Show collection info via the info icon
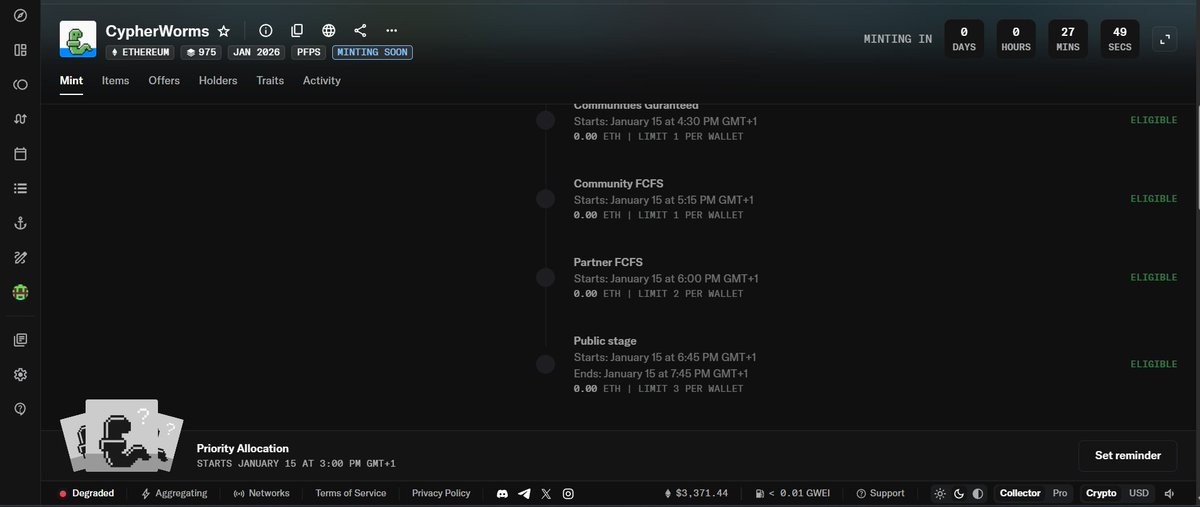 coord(265,31)
